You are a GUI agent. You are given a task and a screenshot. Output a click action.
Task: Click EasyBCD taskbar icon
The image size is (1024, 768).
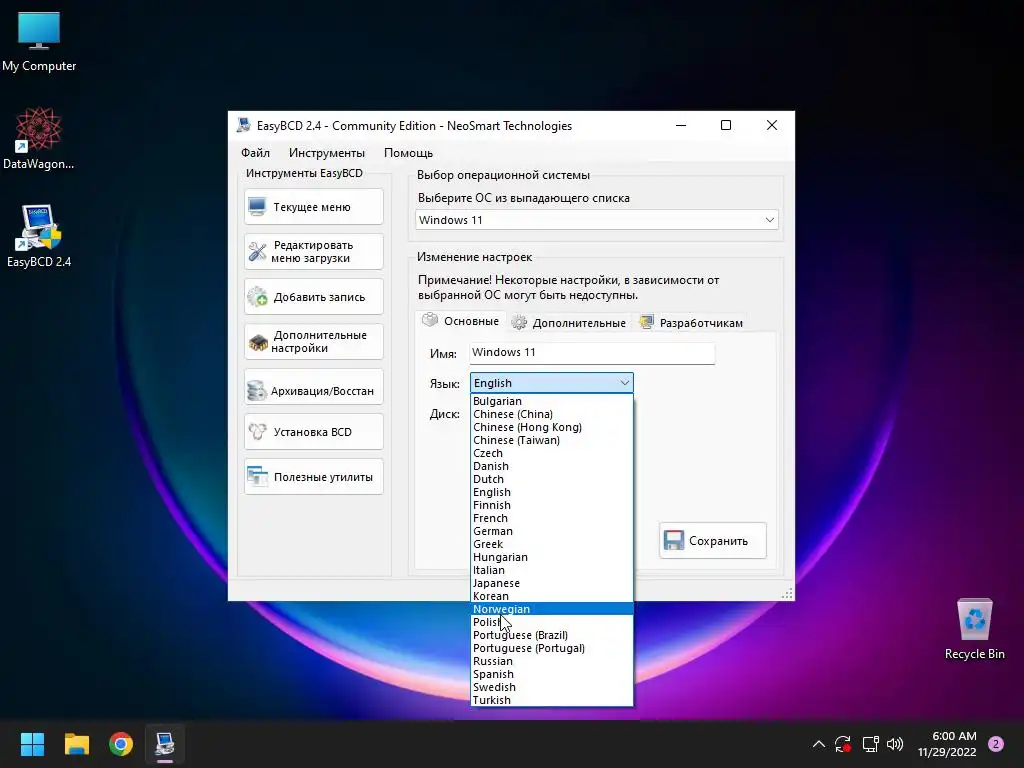(x=165, y=744)
